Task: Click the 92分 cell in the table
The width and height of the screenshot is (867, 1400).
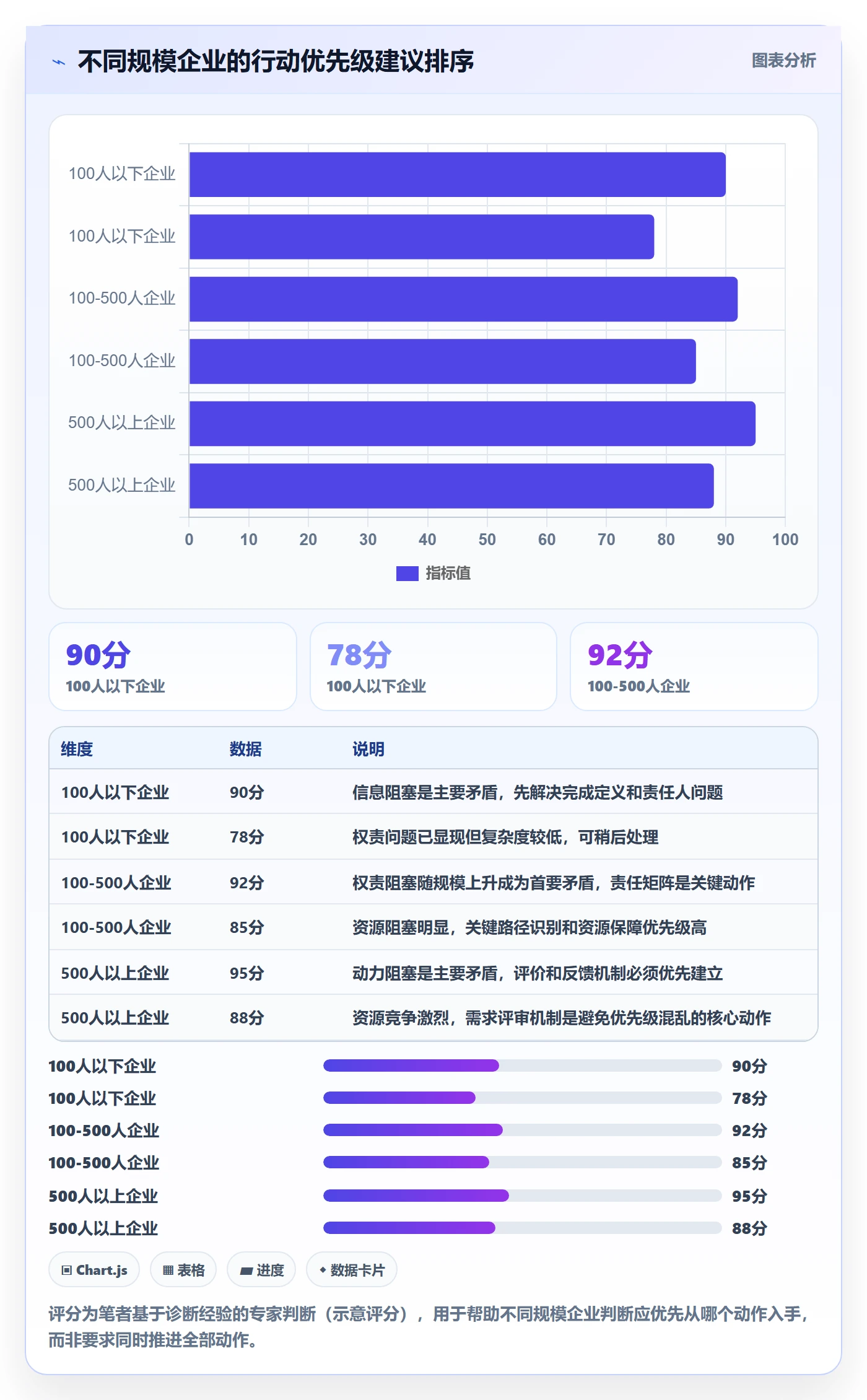Action: tap(246, 883)
